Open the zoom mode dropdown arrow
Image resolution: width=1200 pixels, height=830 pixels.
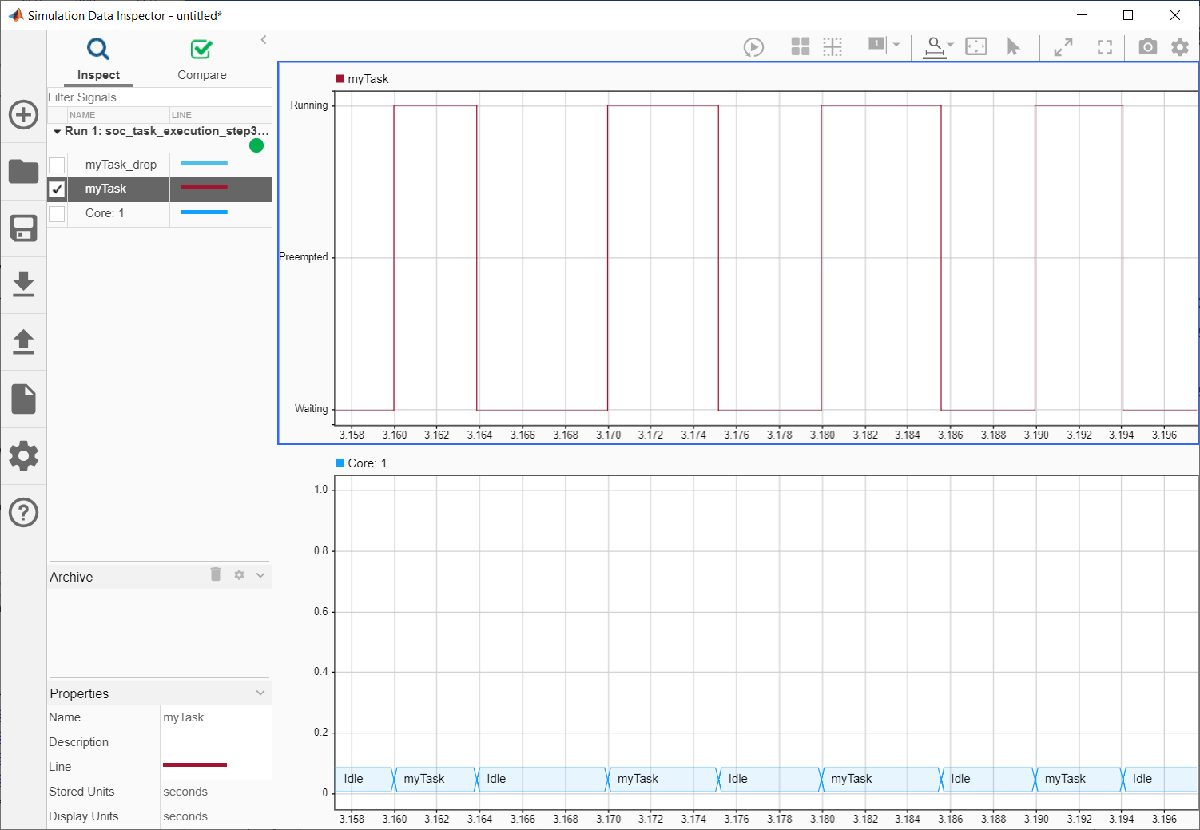point(950,46)
